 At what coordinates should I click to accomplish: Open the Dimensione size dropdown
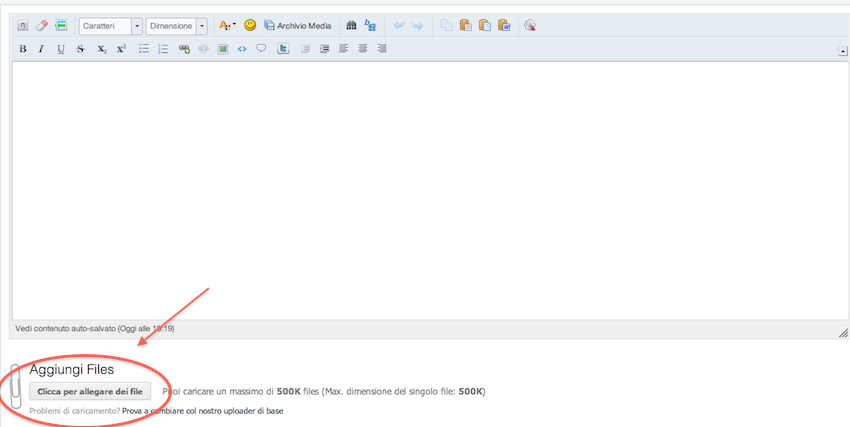[x=177, y=26]
